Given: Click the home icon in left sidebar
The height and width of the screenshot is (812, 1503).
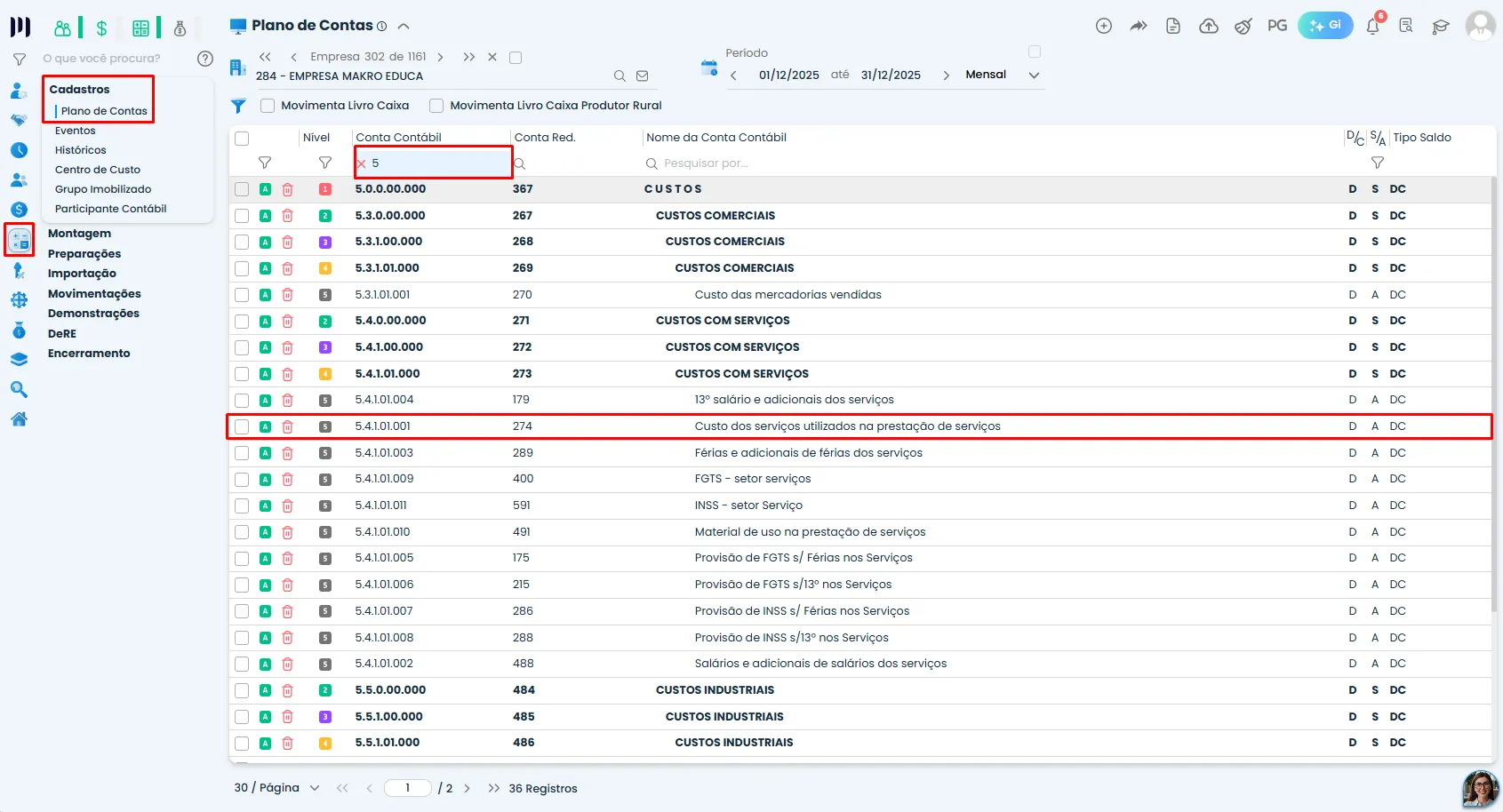Looking at the screenshot, I should tap(19, 418).
